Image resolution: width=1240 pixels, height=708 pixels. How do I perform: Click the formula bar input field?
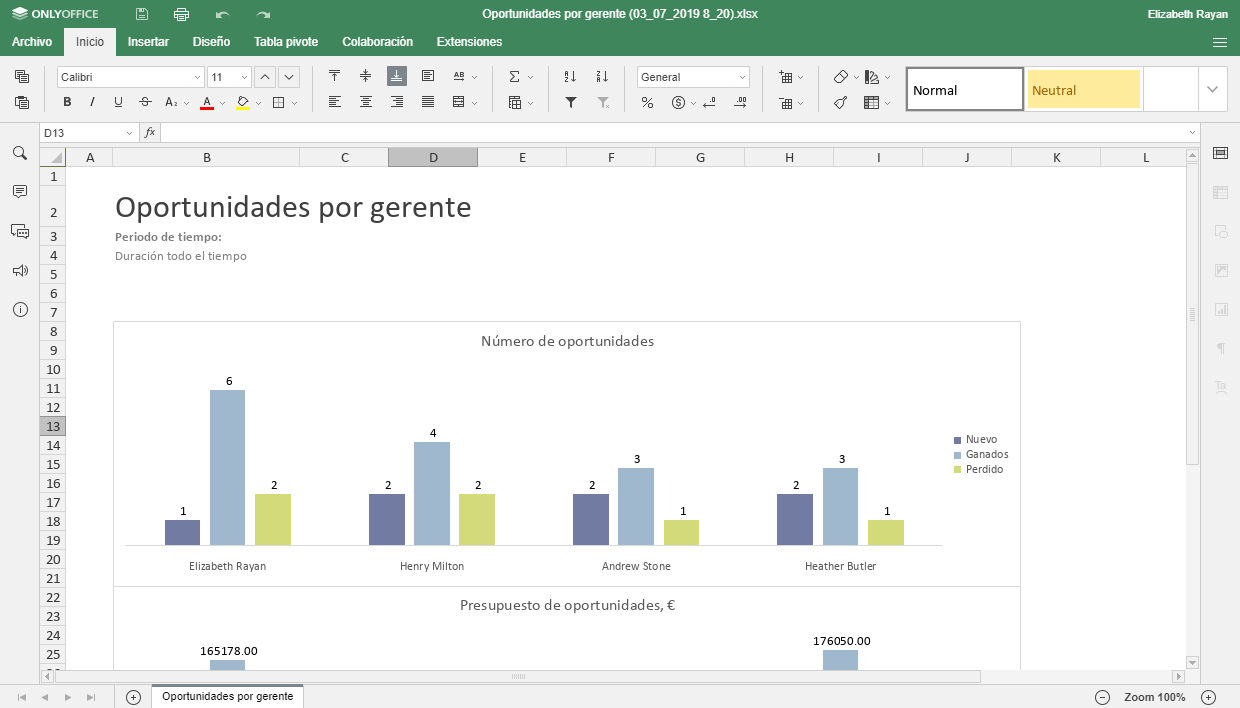[670, 133]
